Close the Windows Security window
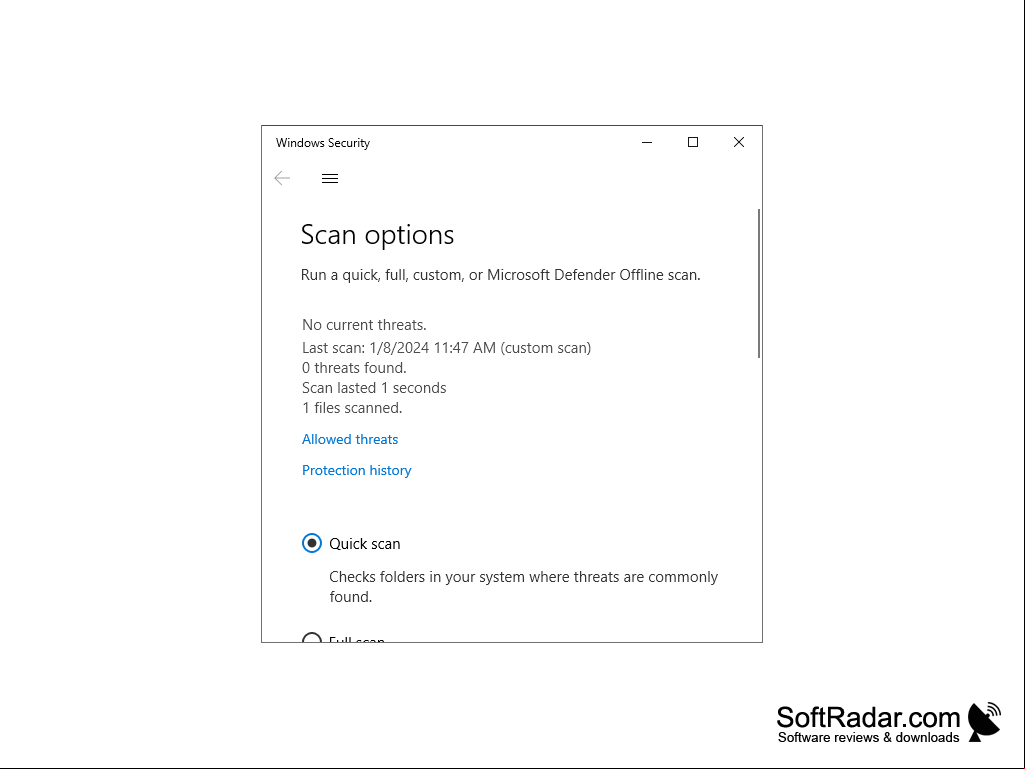Screen dimensions: 1025x769 point(739,143)
